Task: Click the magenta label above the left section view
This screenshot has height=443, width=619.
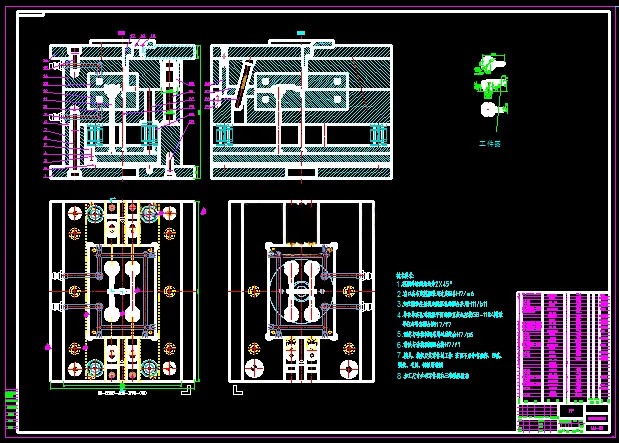Action: [121, 33]
